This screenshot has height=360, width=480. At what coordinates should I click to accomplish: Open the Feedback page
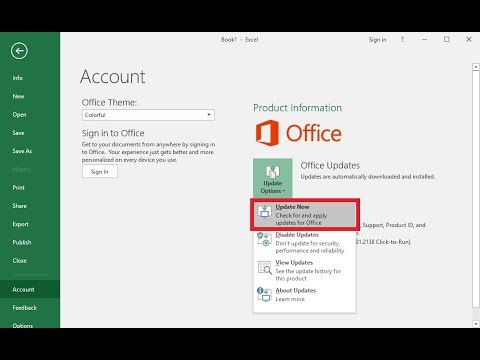(x=25, y=308)
